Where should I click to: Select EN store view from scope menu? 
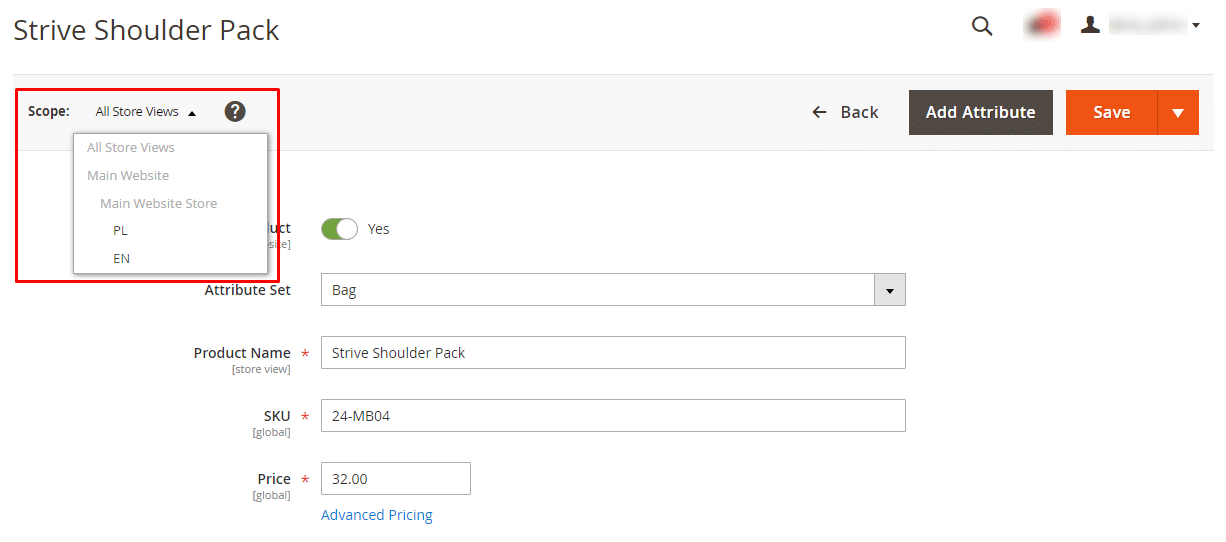point(121,258)
